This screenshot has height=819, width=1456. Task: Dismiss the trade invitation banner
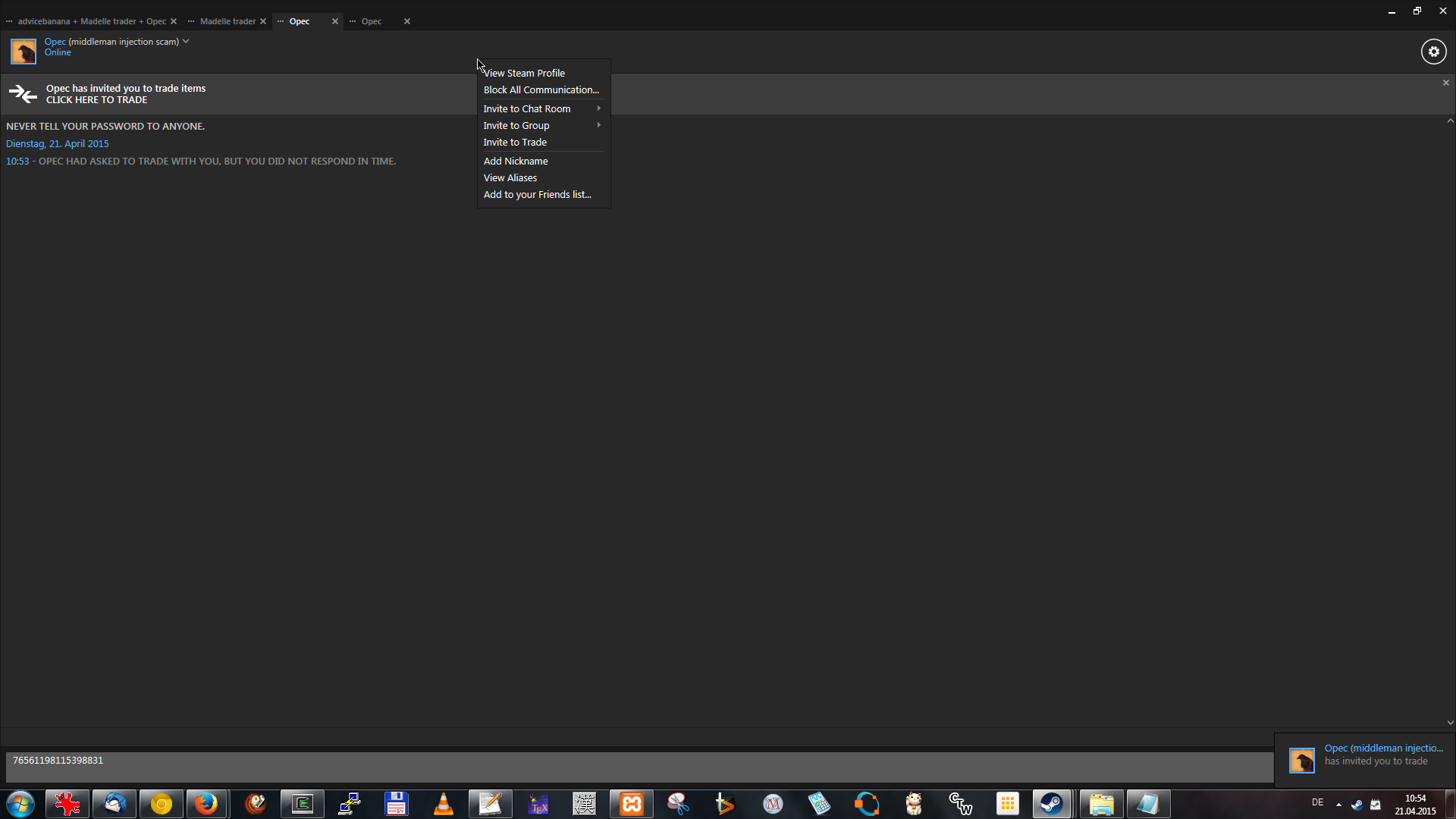point(1445,83)
